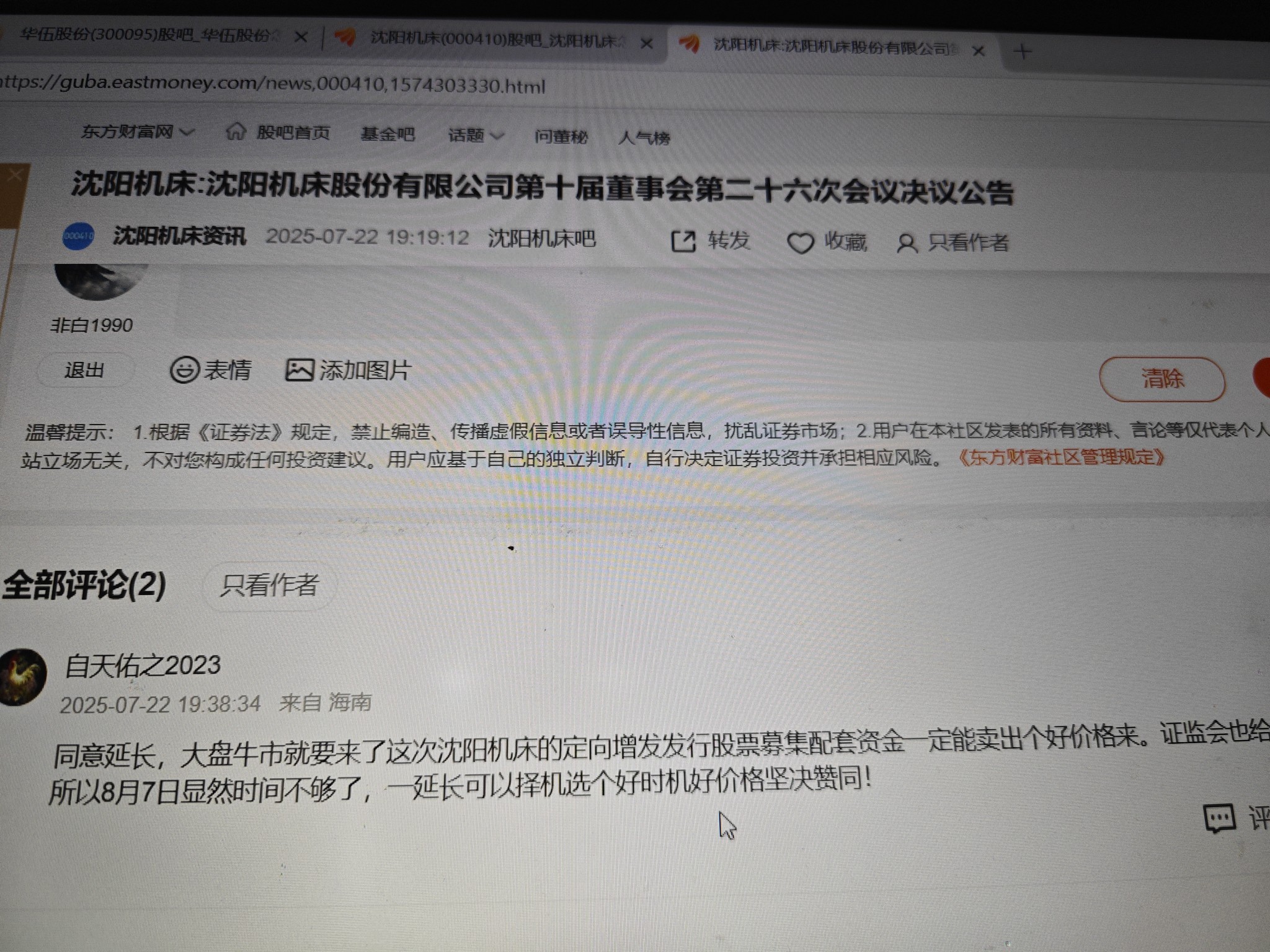Click the 清除 clear button
This screenshot has height=952, width=1270.
coord(1162,379)
